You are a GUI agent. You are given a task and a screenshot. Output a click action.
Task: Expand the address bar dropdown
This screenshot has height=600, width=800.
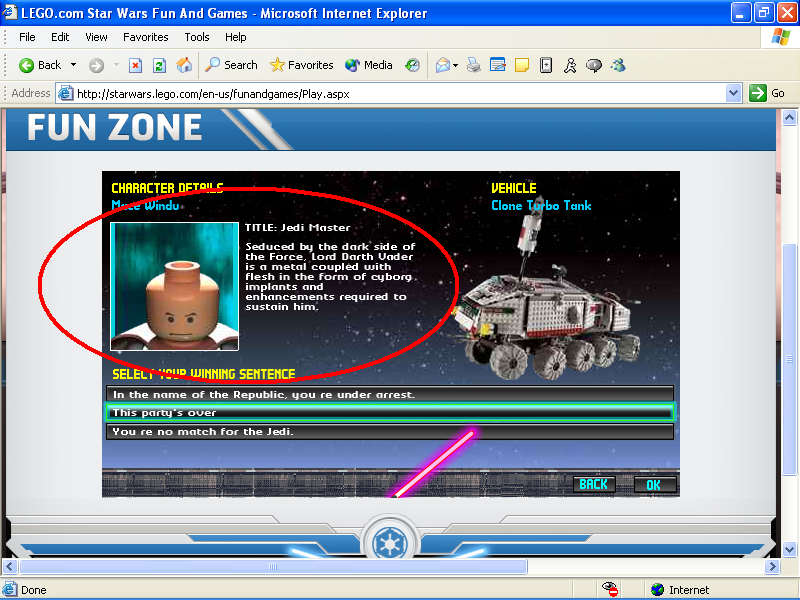pyautogui.click(x=734, y=93)
